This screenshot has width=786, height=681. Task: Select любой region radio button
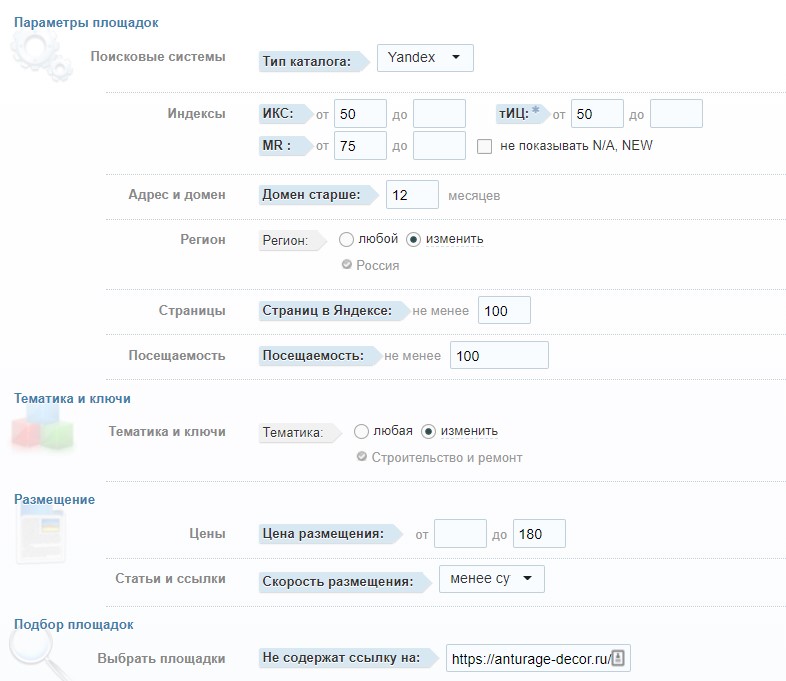[346, 240]
